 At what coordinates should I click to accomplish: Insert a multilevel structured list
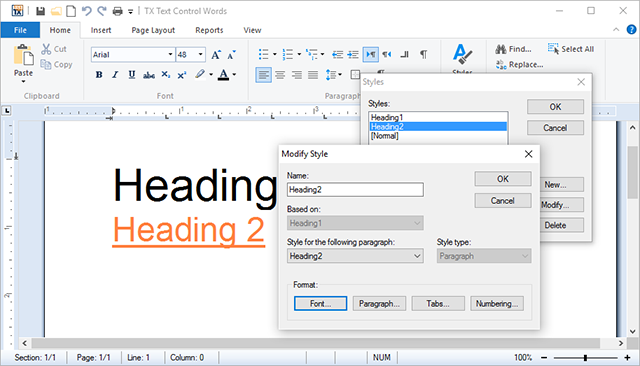coord(312,54)
